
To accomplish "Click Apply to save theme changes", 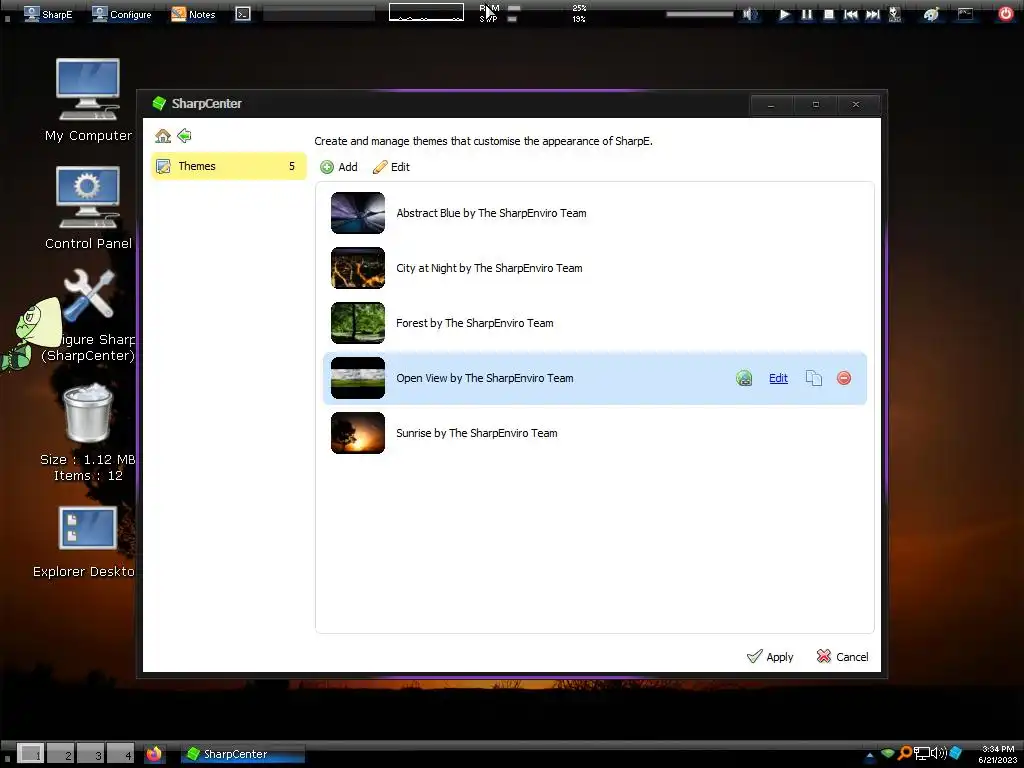I will point(770,656).
